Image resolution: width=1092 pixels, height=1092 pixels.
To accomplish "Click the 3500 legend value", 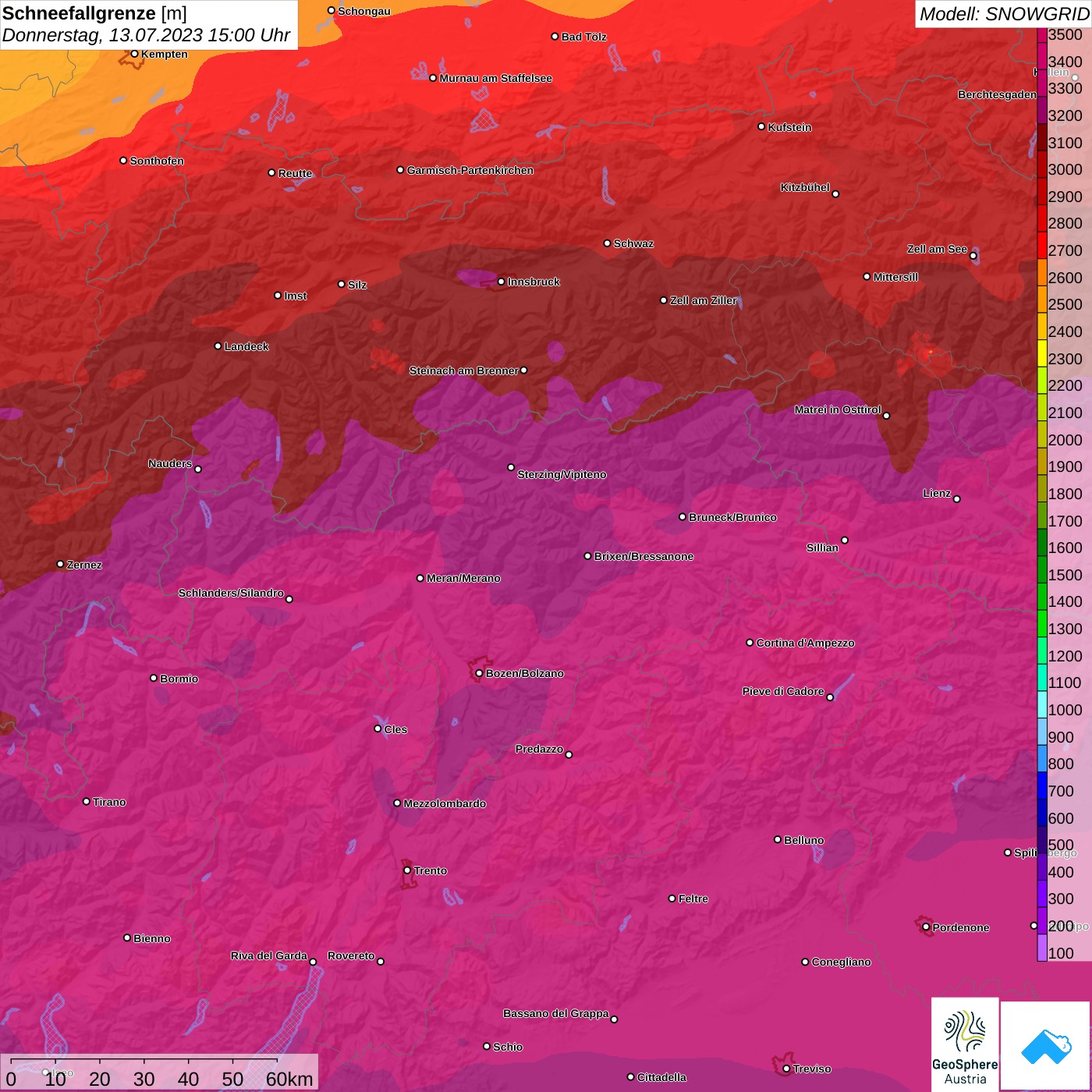I will tap(1065, 34).
